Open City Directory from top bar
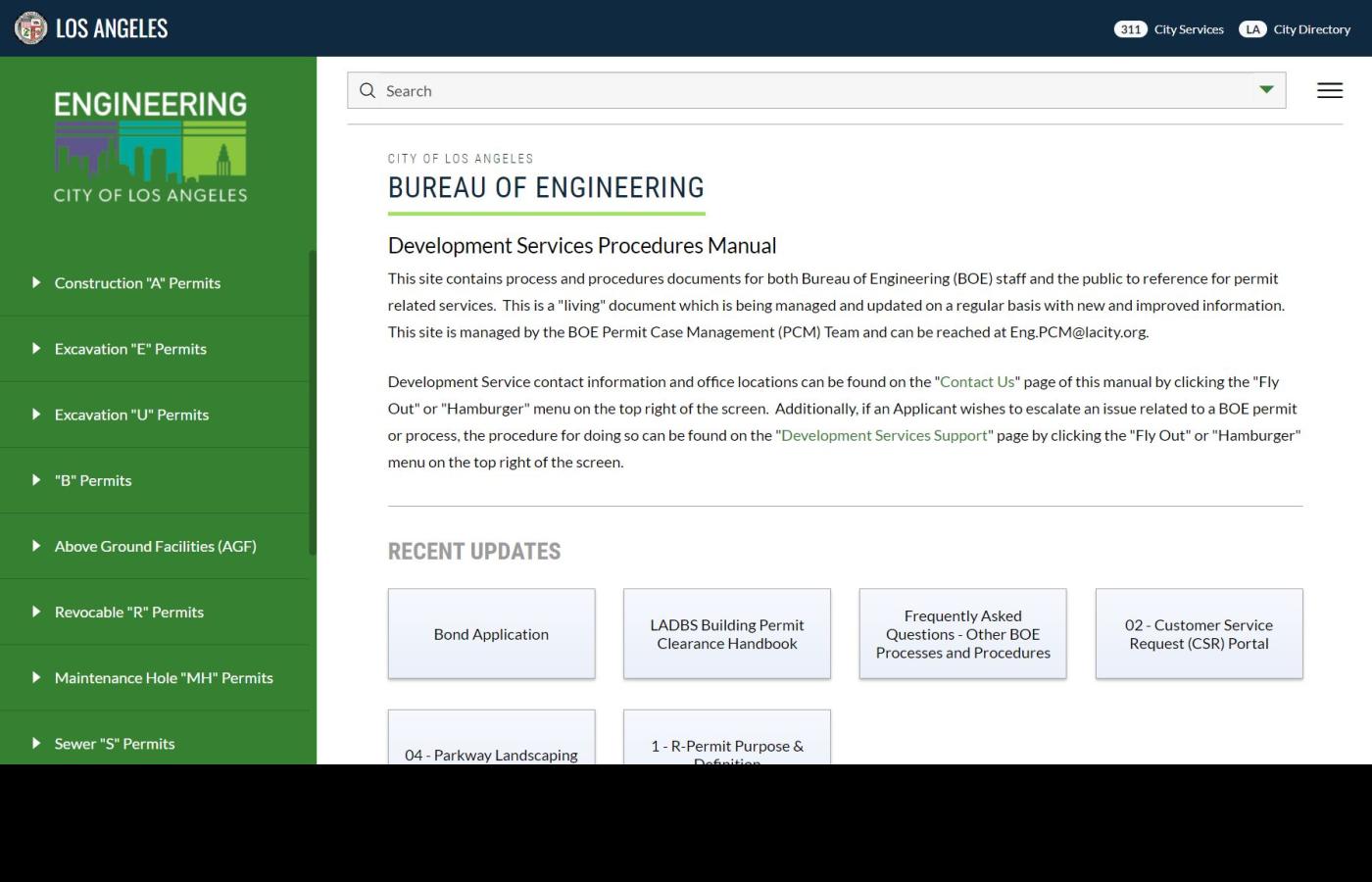Image resolution: width=1372 pixels, height=882 pixels. click(x=1311, y=29)
